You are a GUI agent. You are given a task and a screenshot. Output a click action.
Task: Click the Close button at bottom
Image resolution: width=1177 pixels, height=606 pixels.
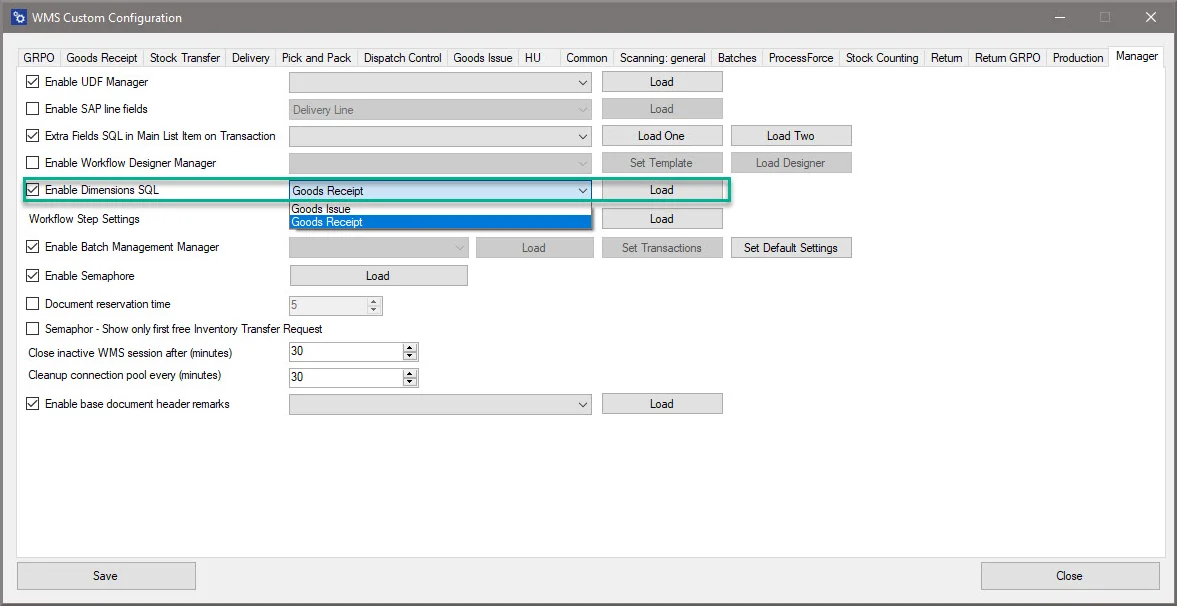[1069, 576]
